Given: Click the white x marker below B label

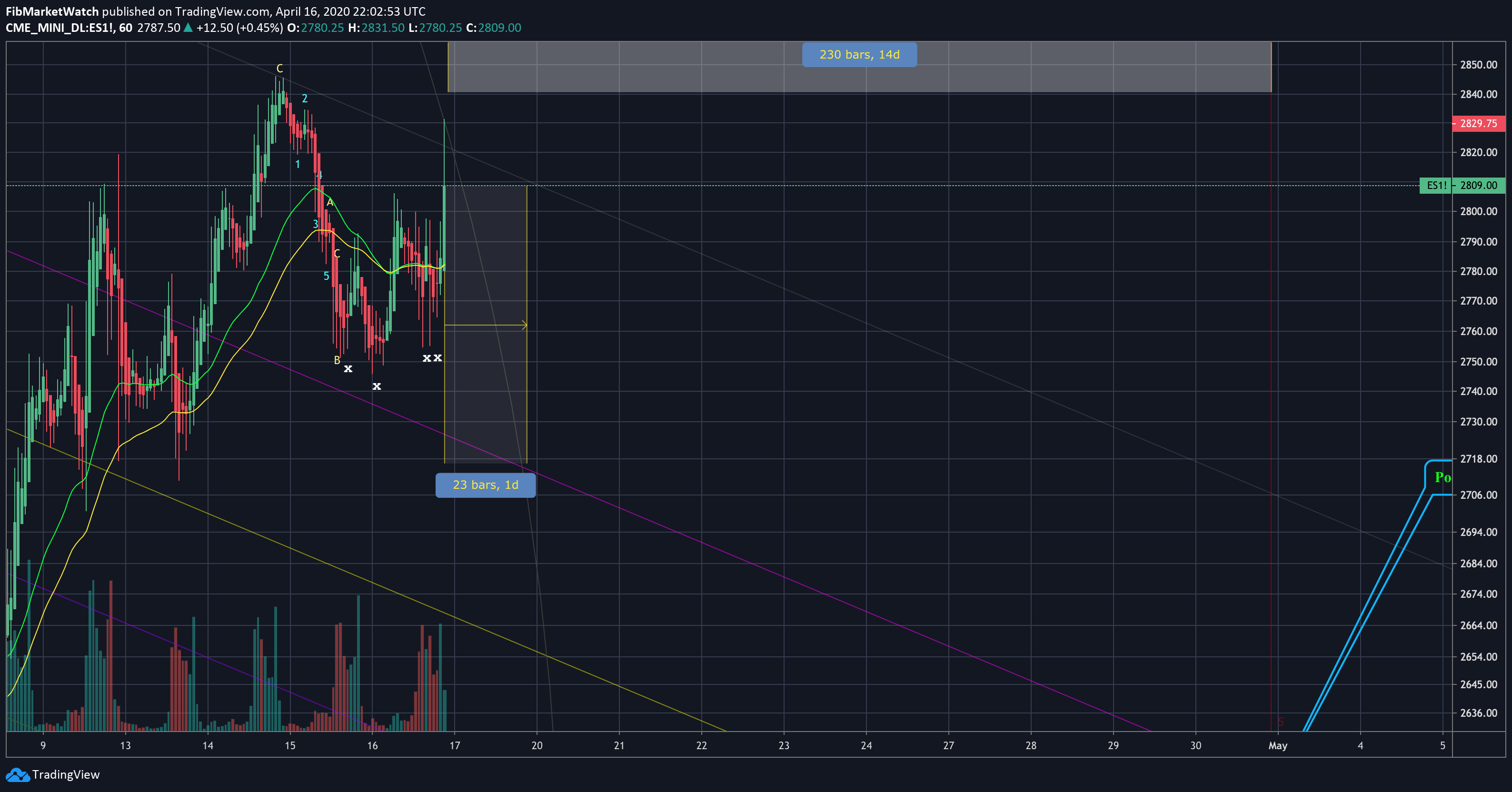Looking at the screenshot, I should pyautogui.click(x=348, y=369).
